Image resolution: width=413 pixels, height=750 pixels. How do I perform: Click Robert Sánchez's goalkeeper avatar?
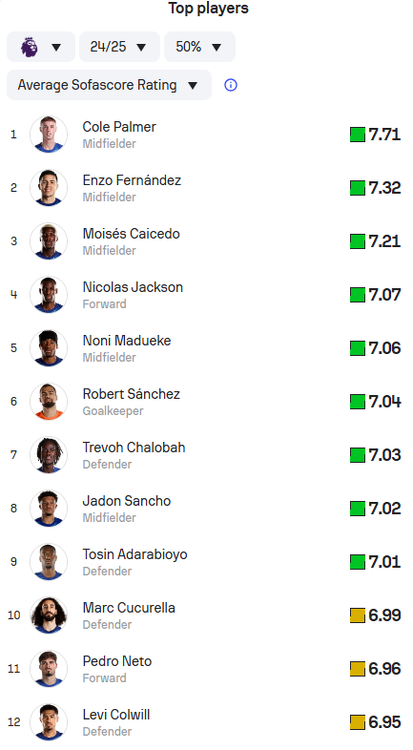[x=48, y=401]
